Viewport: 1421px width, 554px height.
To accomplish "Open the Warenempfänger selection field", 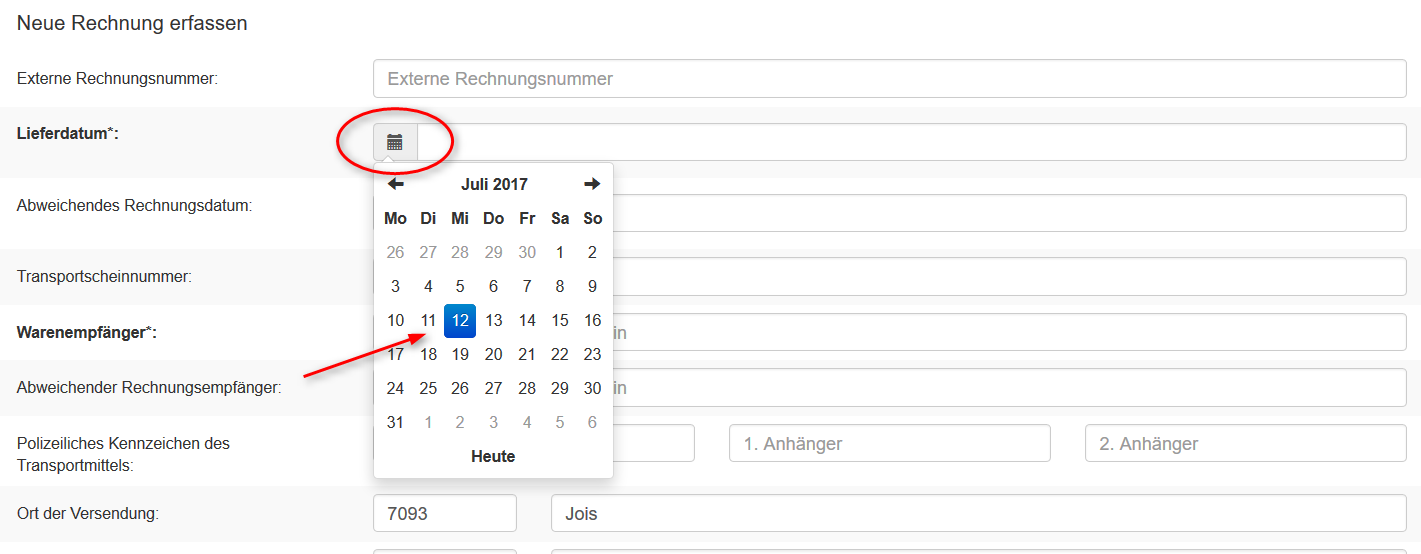I will tap(1010, 332).
